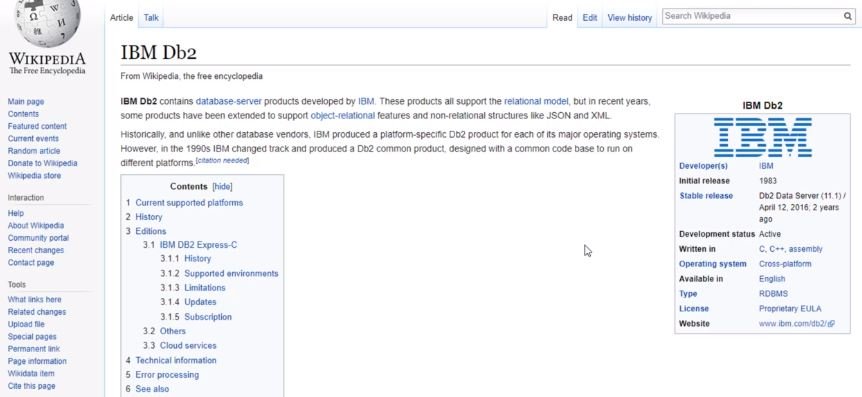Visit the Wikipedia store link
This screenshot has height=397, width=862.
[x=34, y=175]
